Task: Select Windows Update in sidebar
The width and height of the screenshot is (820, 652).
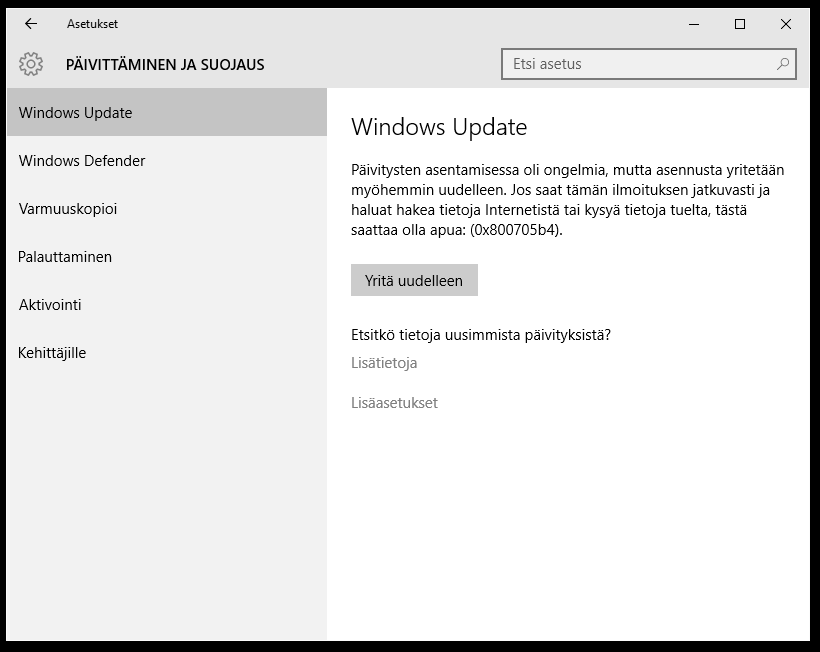Action: point(167,112)
